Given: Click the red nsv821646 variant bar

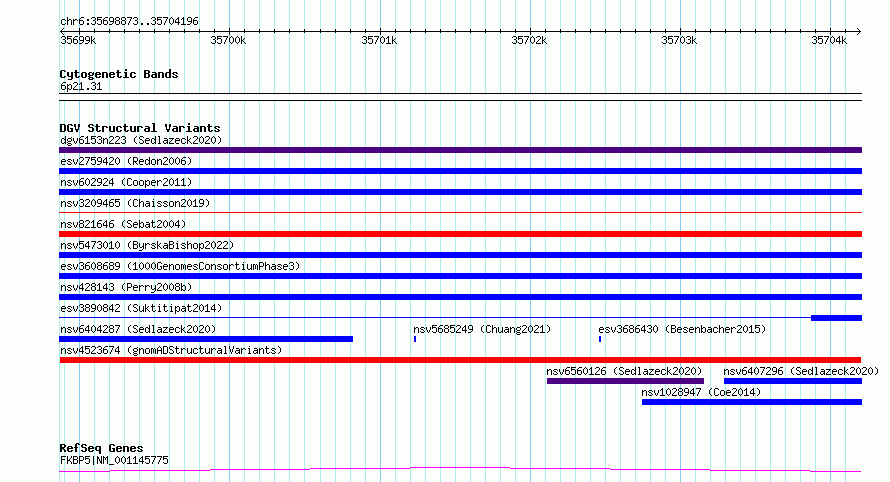Looking at the screenshot, I should point(460,234).
